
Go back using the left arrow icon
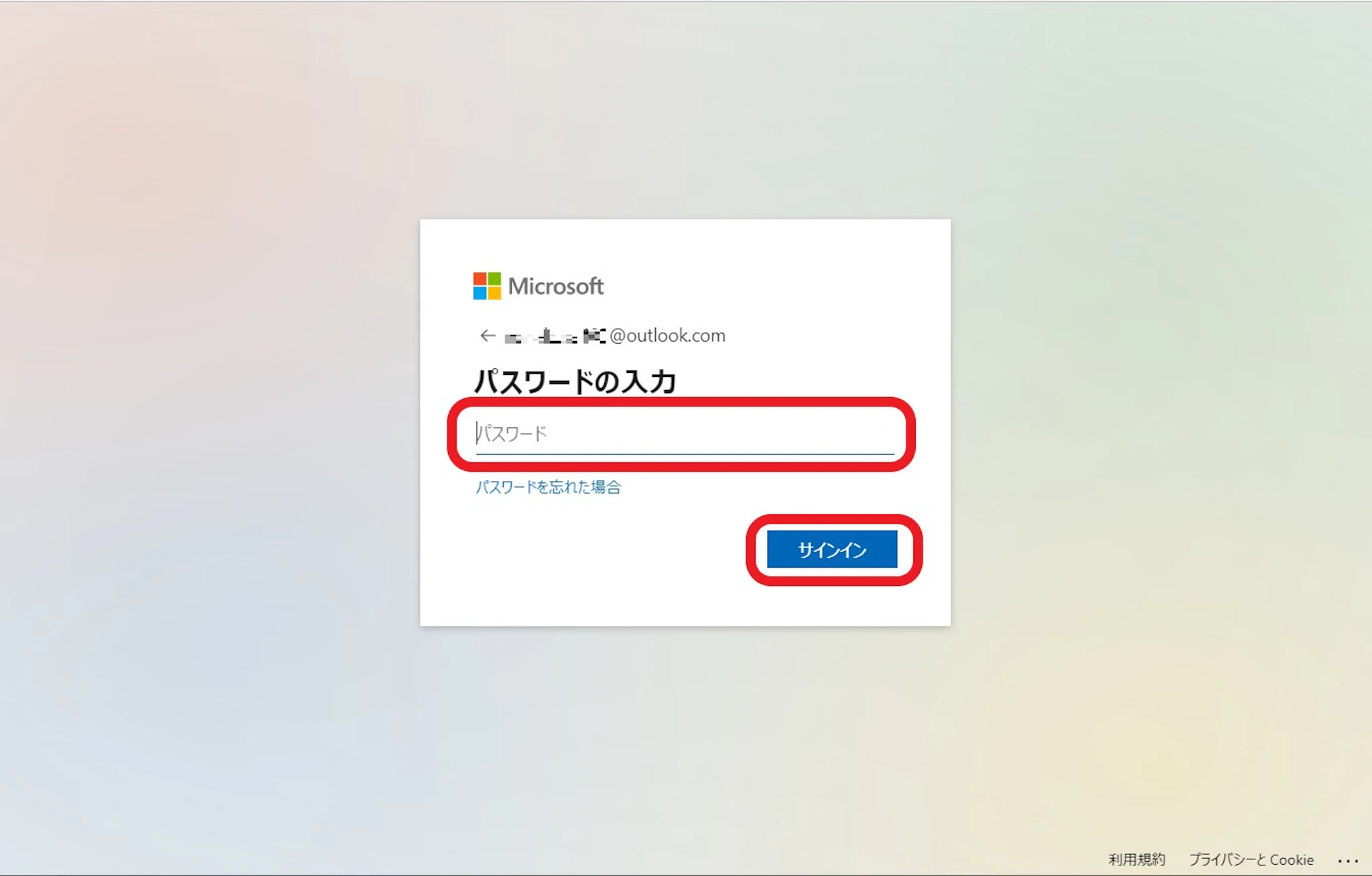tap(487, 336)
